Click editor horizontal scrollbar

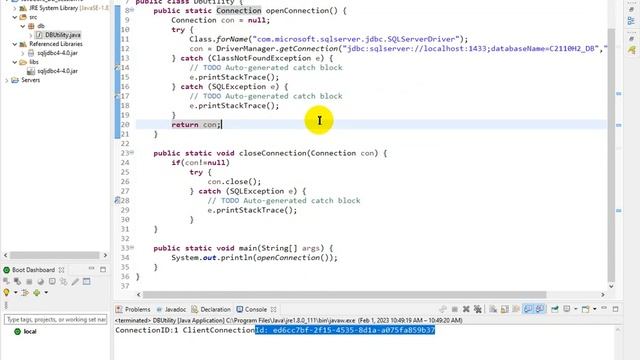[344, 295]
